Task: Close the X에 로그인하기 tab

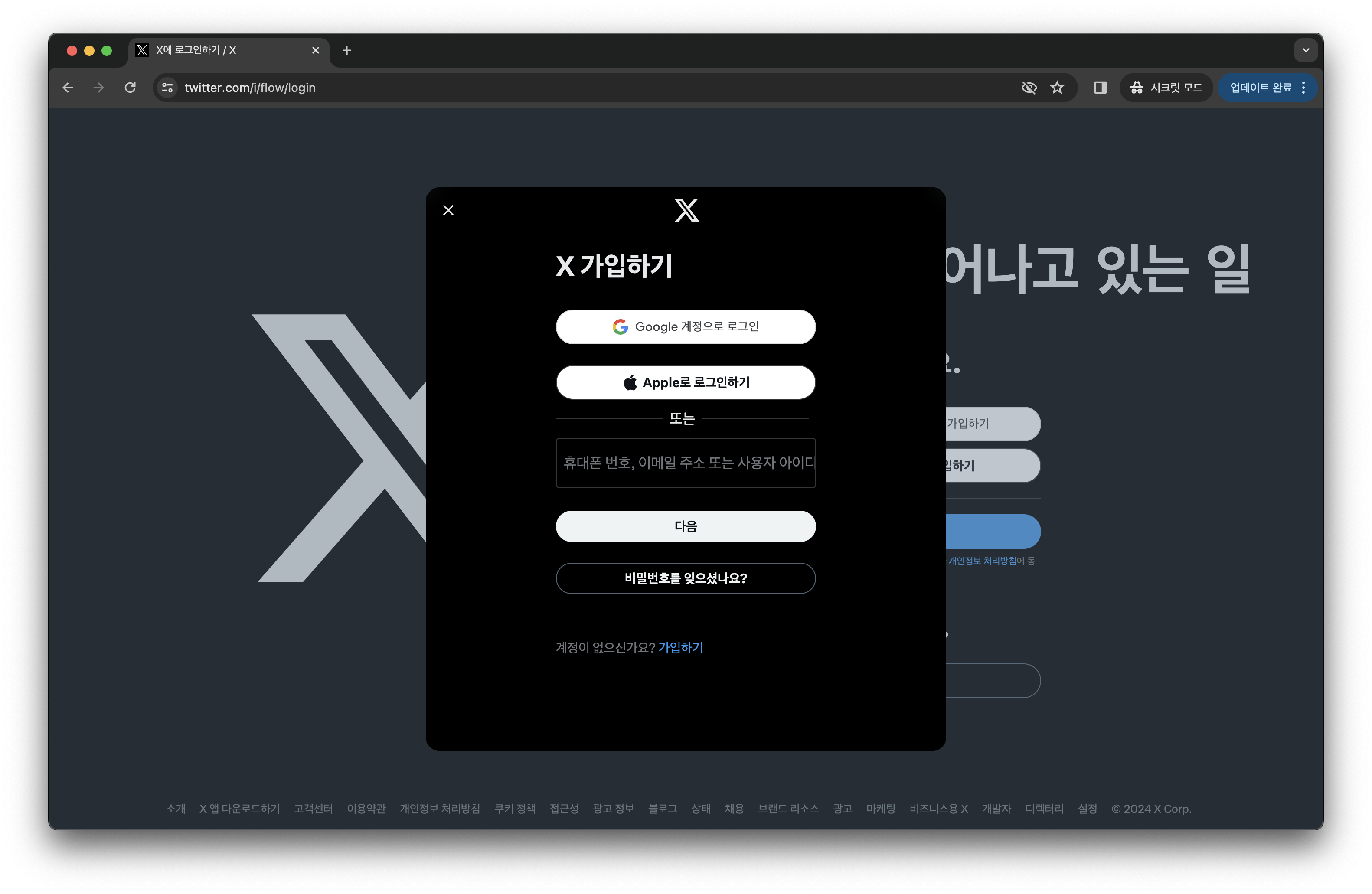Action: coord(315,51)
